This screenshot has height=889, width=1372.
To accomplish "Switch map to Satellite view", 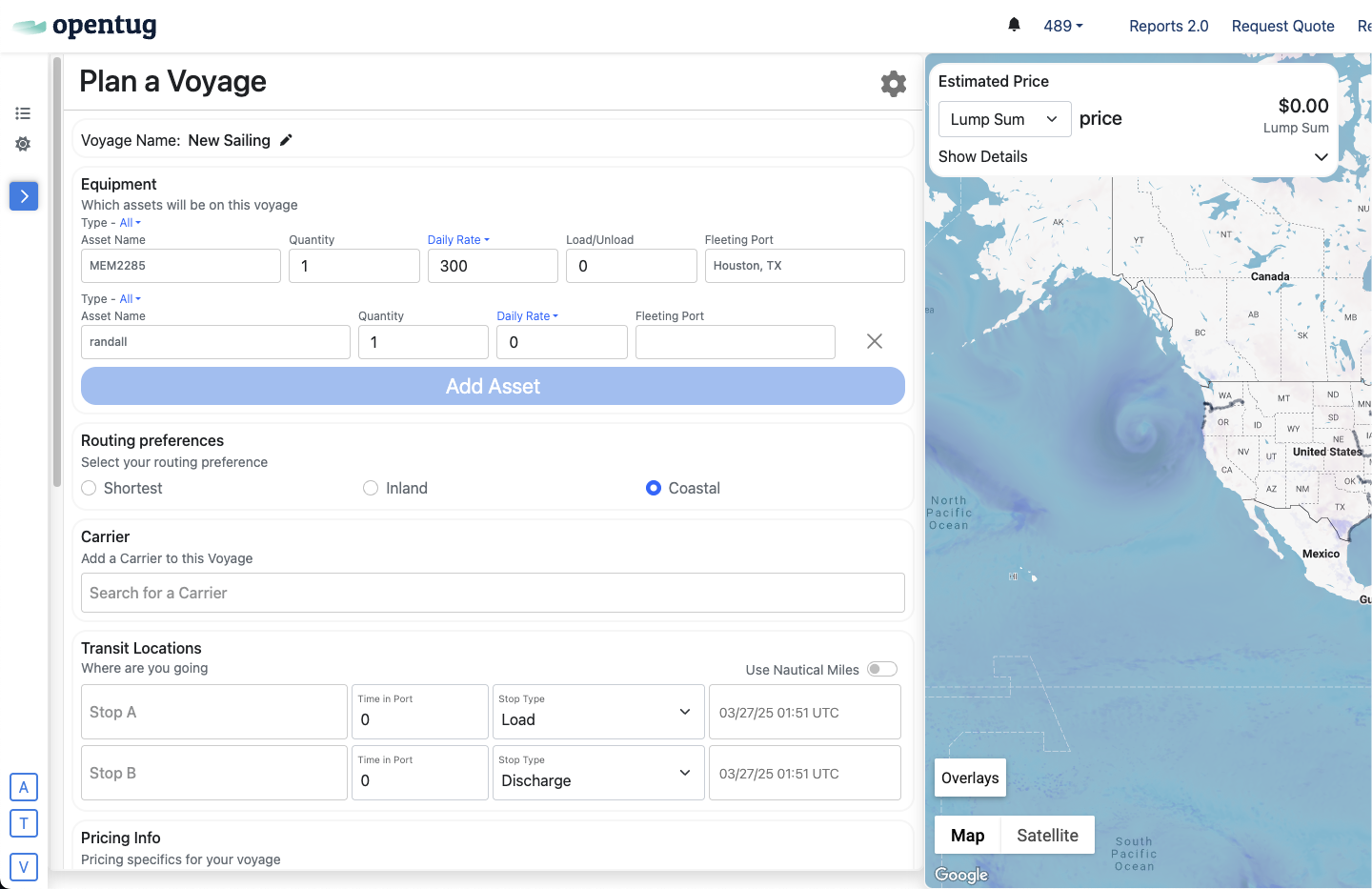I will pos(1047,835).
